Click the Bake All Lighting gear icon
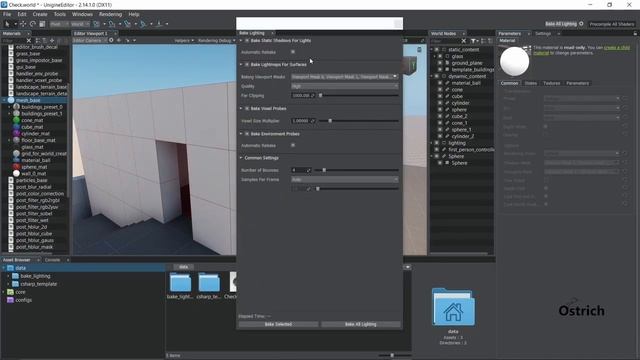 [581, 24]
